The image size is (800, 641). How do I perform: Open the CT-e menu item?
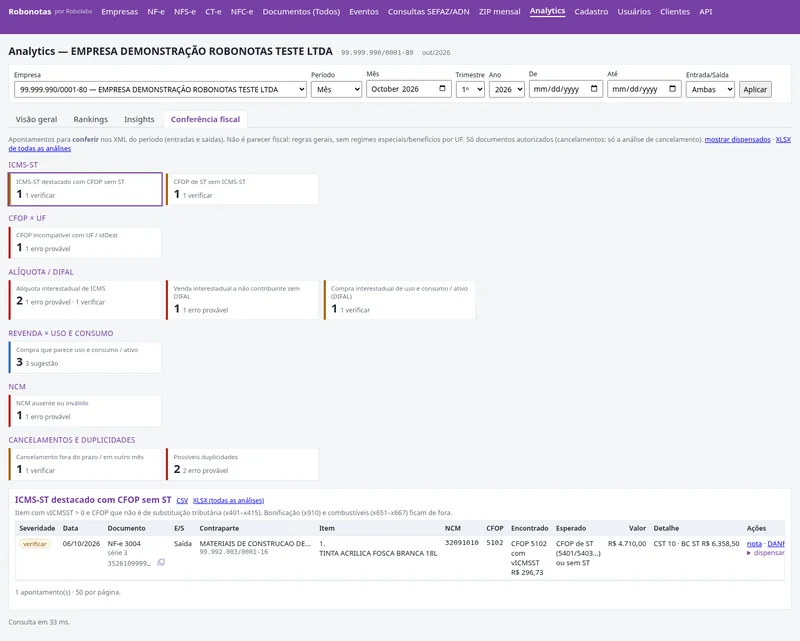tap(213, 12)
